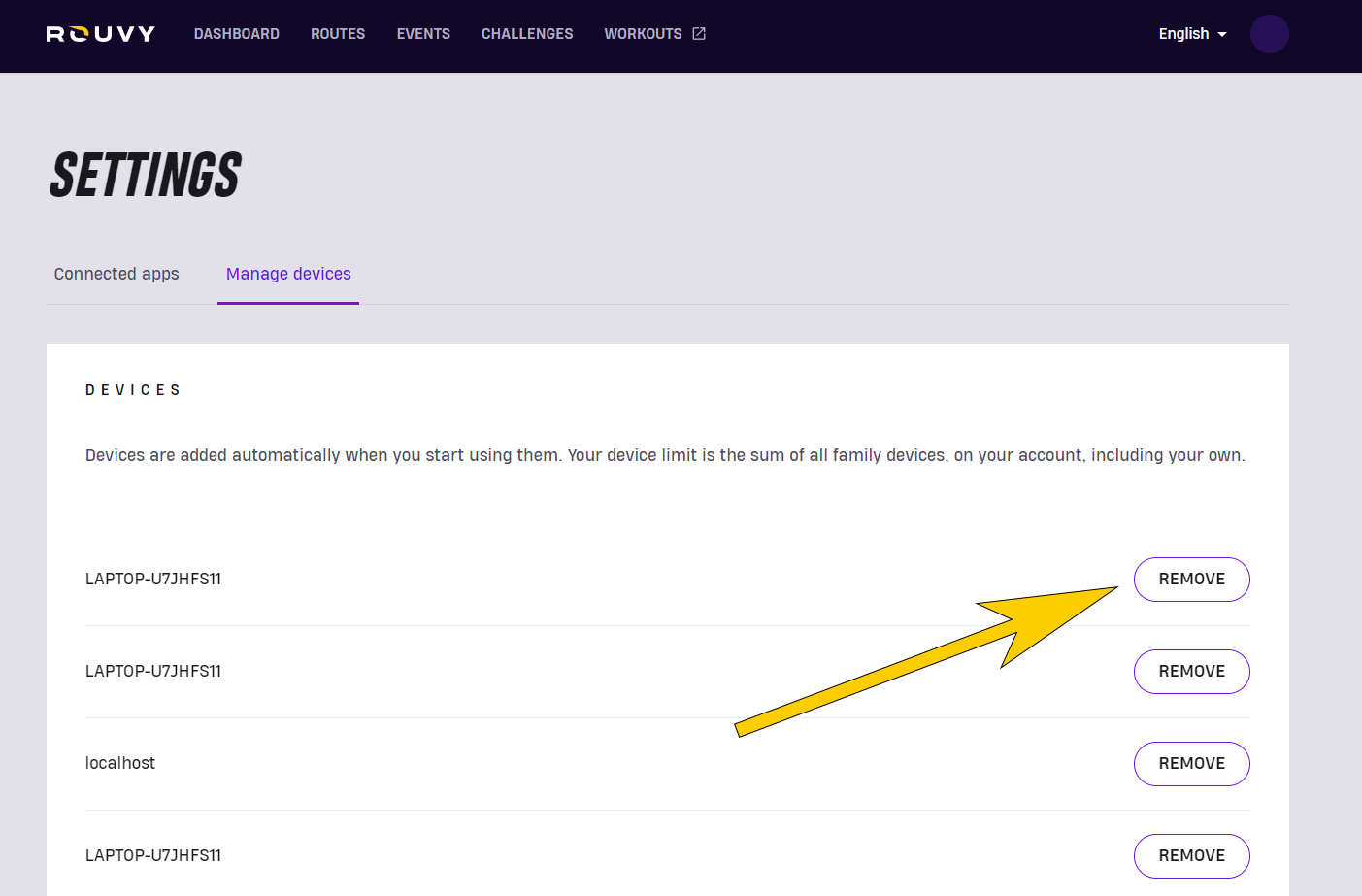Remove the second LAPTOP-U7JHFS11 device
Viewport: 1362px width, 896px height.
coord(1191,672)
